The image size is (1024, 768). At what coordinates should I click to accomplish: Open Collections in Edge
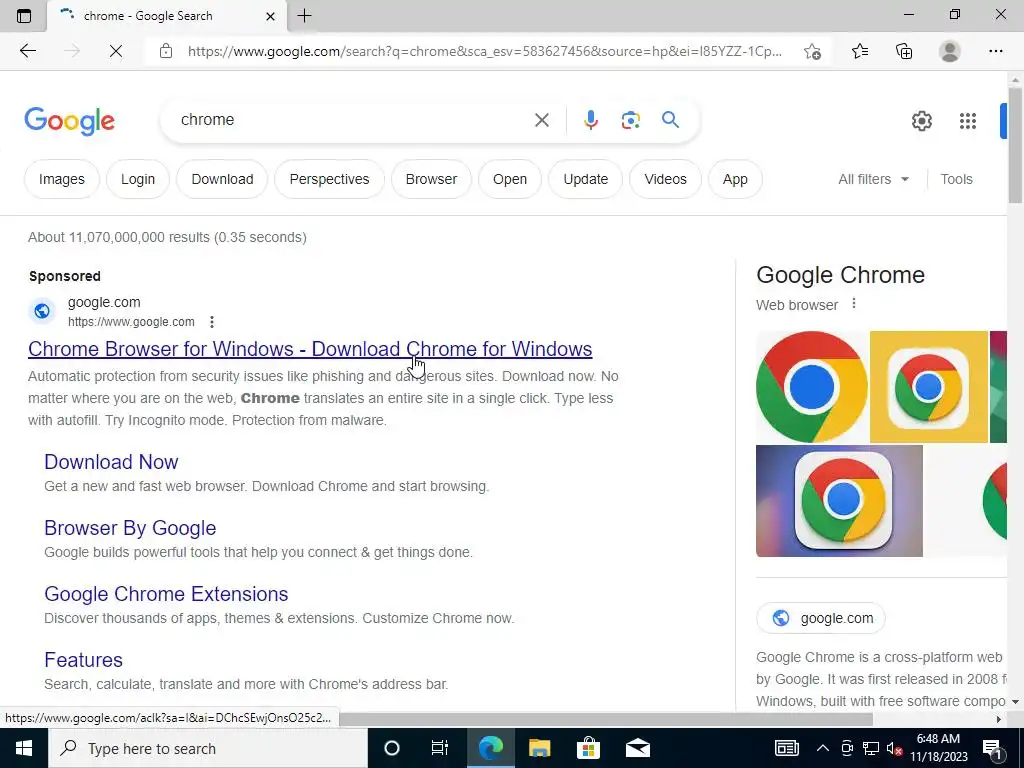(x=904, y=51)
